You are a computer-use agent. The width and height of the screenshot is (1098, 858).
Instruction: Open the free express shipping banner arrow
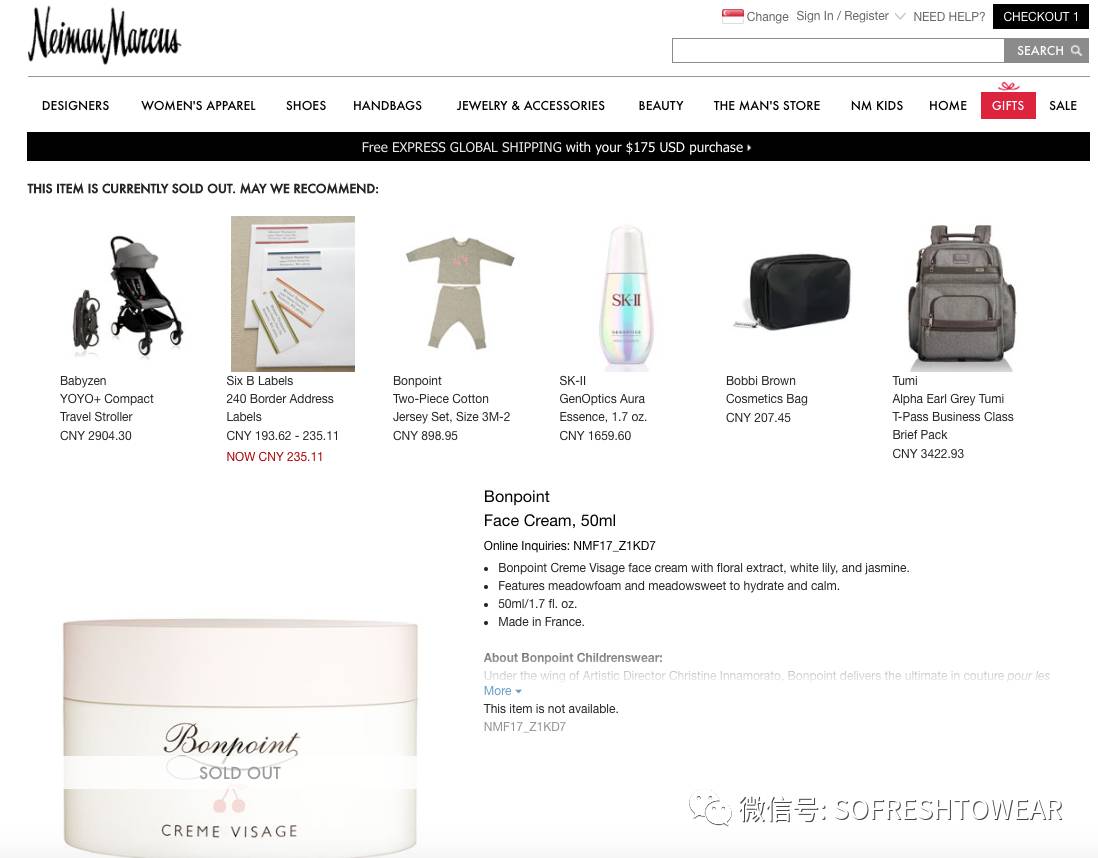tap(749, 148)
